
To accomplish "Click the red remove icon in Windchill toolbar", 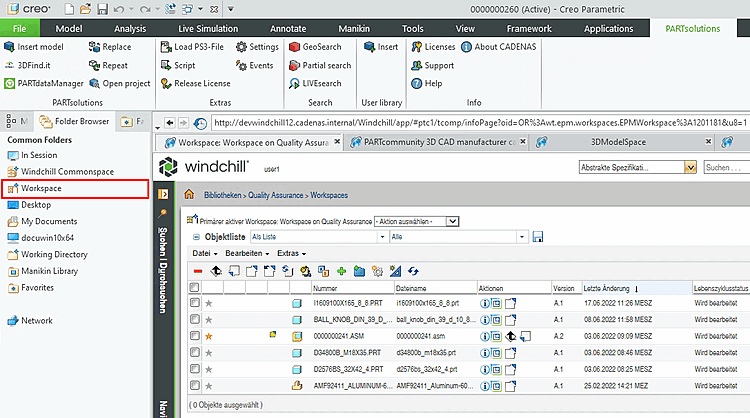I will [198, 270].
